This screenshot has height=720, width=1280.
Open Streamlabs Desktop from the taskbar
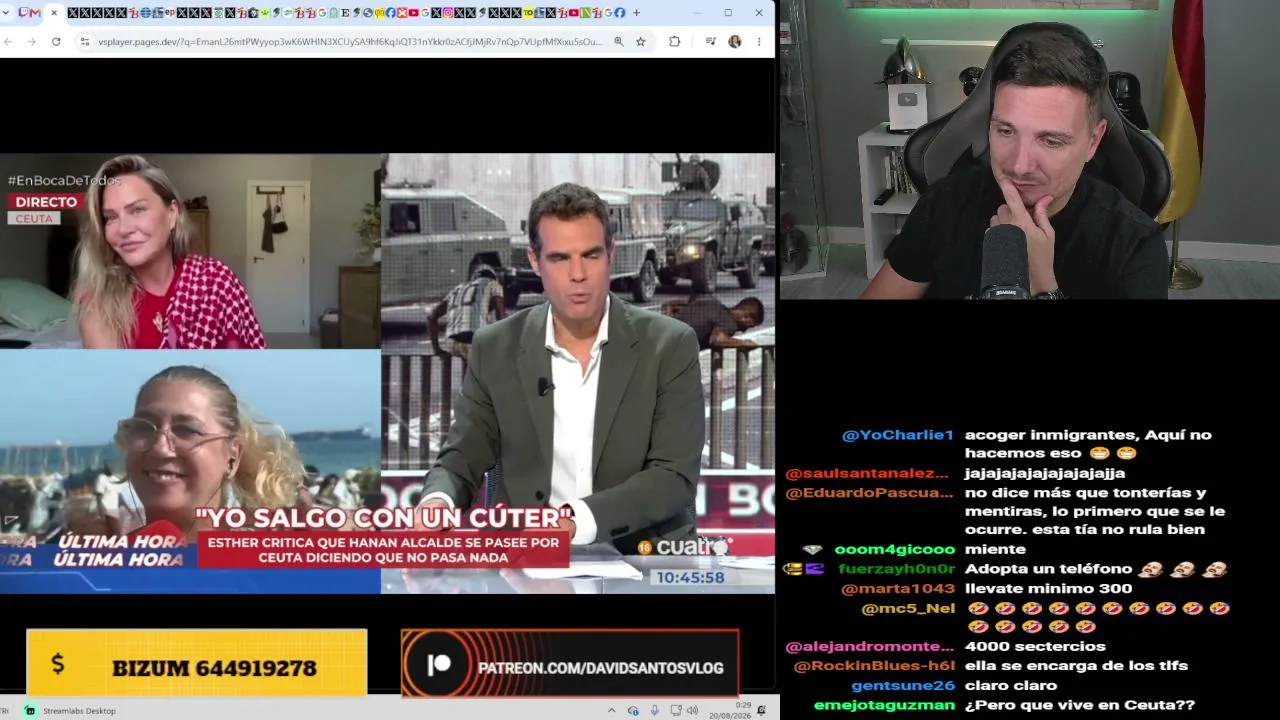point(70,710)
